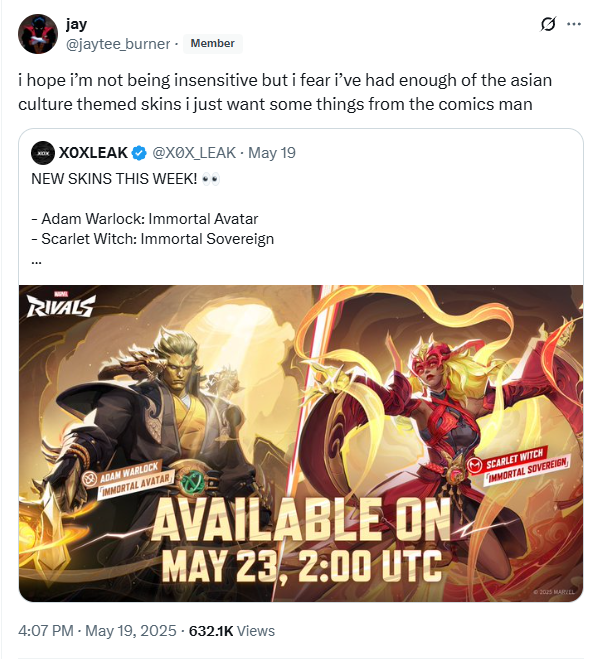The height and width of the screenshot is (659, 597).
Task: Open the @jaytee_burner handle link
Action: coord(118,44)
